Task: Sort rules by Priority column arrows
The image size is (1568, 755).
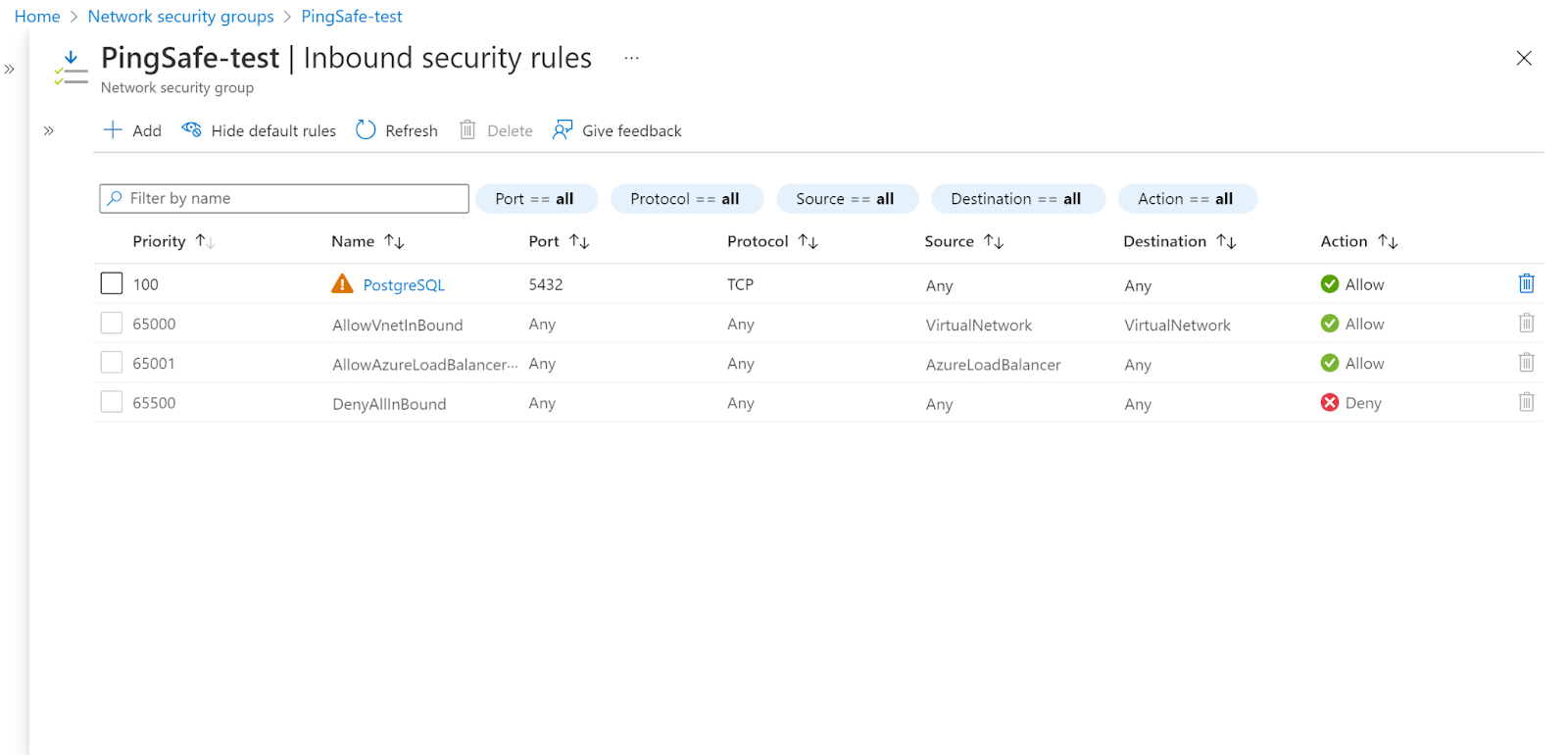Action: [205, 241]
